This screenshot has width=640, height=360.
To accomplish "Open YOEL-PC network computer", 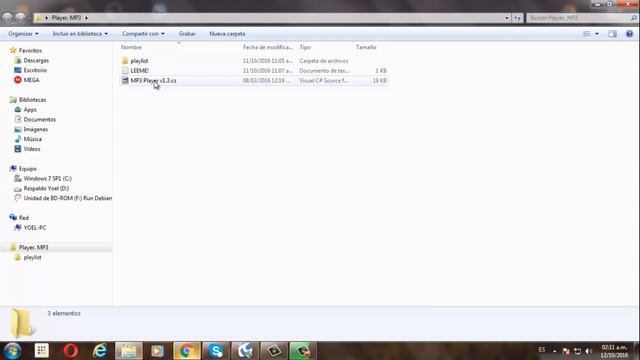I will click(x=35, y=227).
